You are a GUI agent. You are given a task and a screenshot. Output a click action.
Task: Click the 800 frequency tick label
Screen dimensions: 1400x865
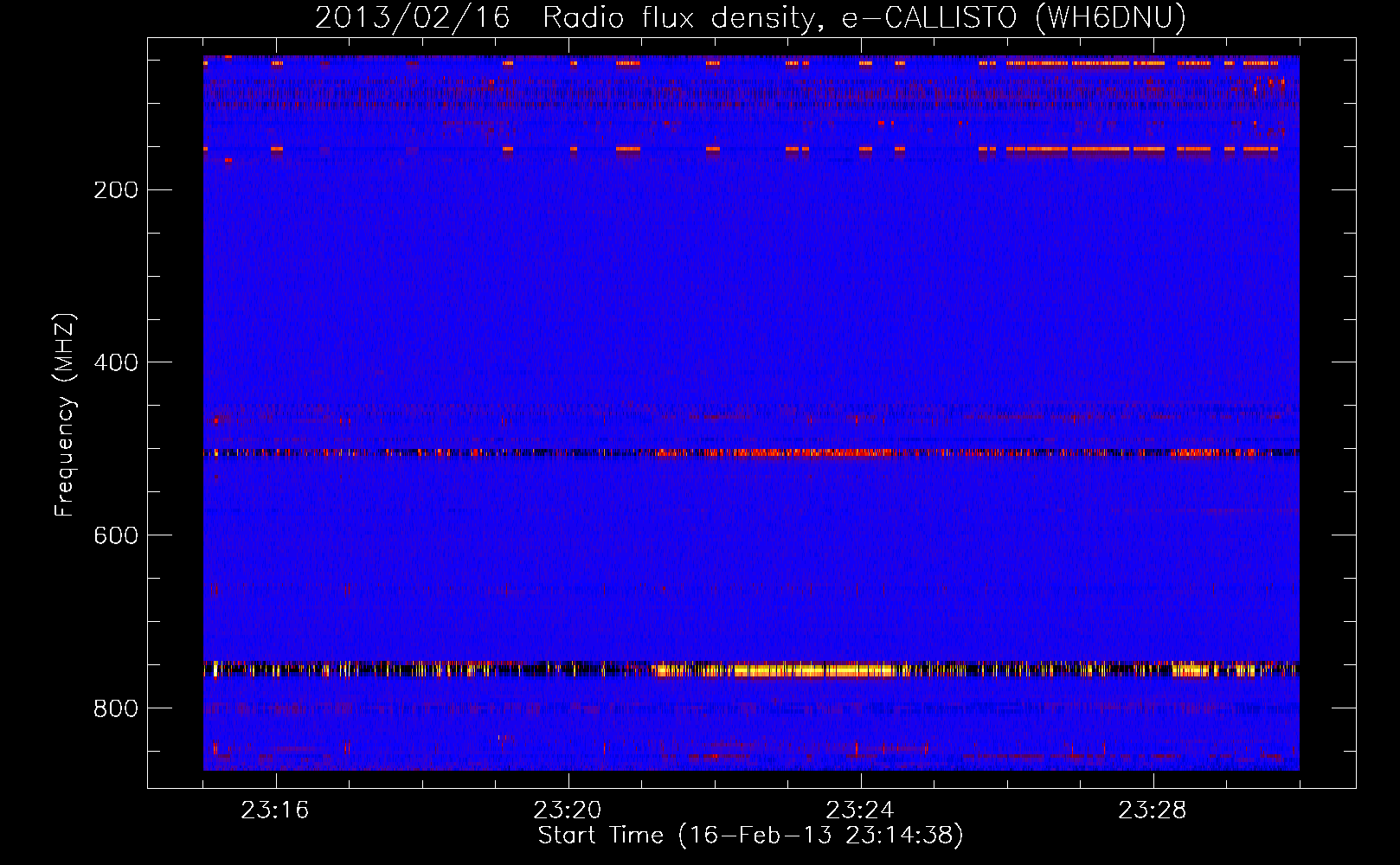pyautogui.click(x=116, y=708)
